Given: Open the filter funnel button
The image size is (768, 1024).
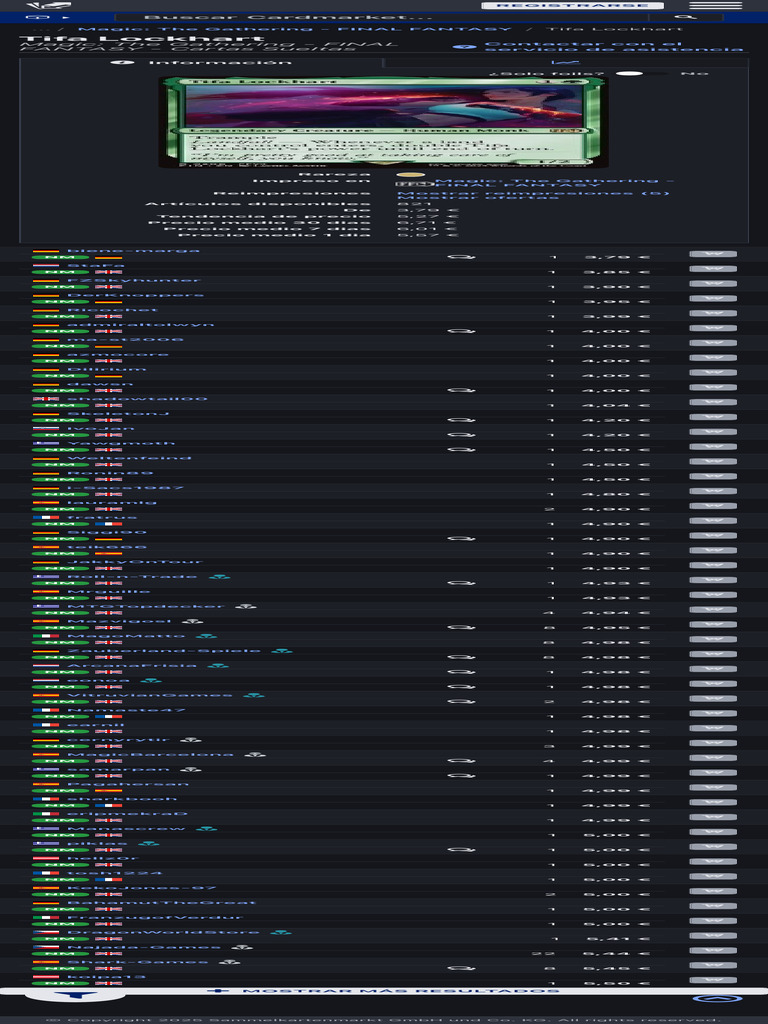Looking at the screenshot, I should pyautogui.click(x=75, y=995).
